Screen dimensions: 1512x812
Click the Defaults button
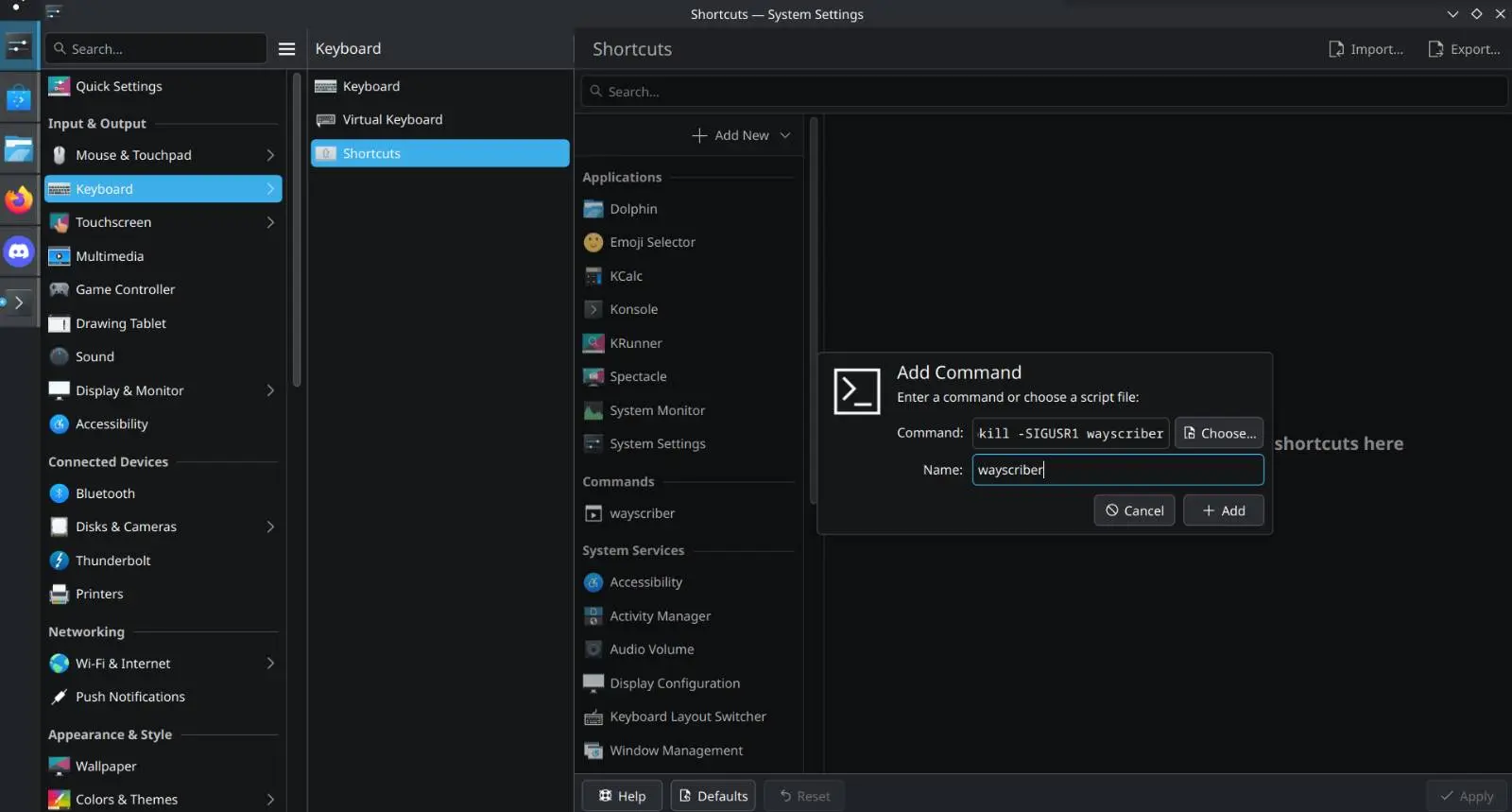713,796
